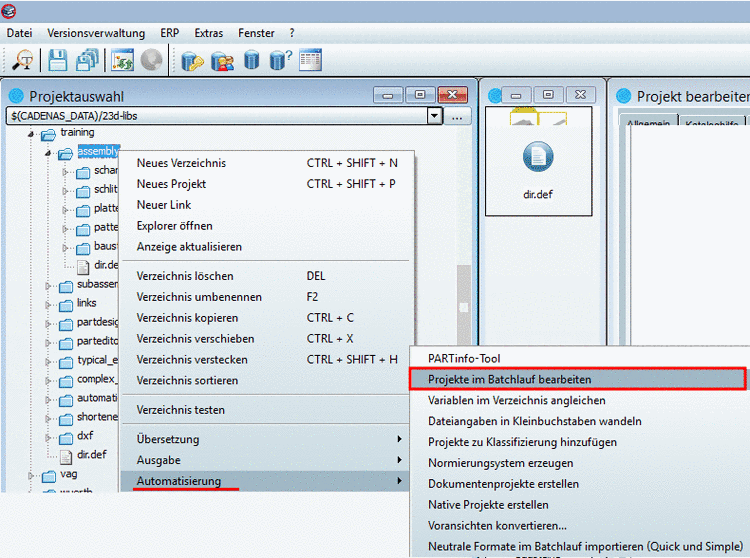Screen dimensions: 750x558
Task: Click the text search magnifier toolbar icon
Action: [x=22, y=61]
